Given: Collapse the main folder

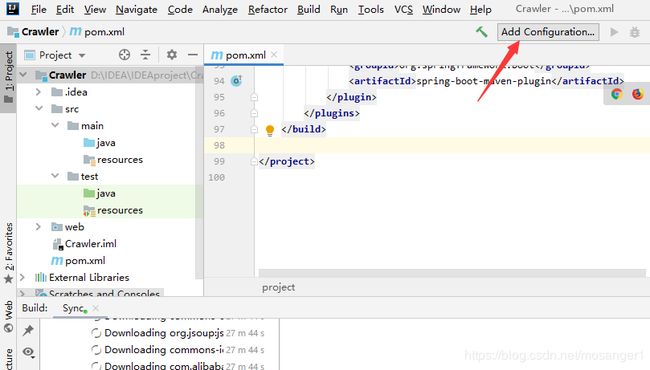Looking at the screenshot, I should [x=55, y=125].
